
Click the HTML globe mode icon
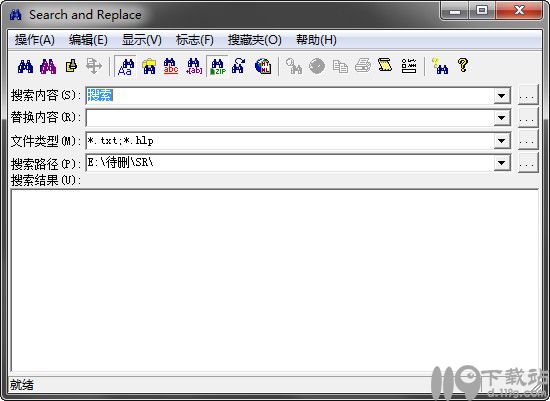point(263,66)
